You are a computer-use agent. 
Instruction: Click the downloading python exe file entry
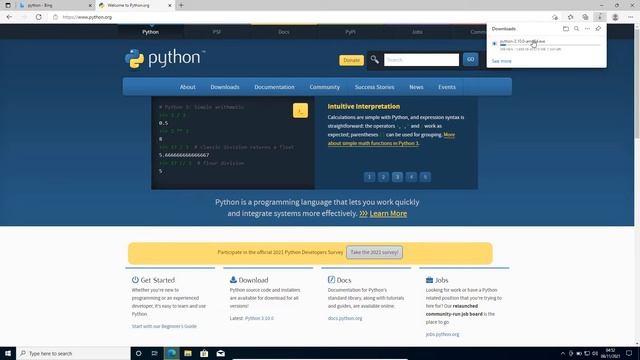coord(522,41)
